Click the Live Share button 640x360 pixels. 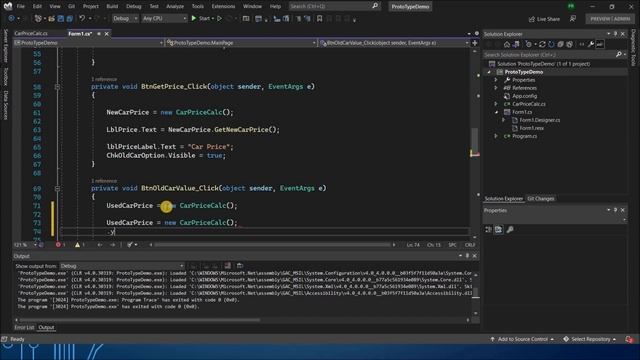(544, 19)
